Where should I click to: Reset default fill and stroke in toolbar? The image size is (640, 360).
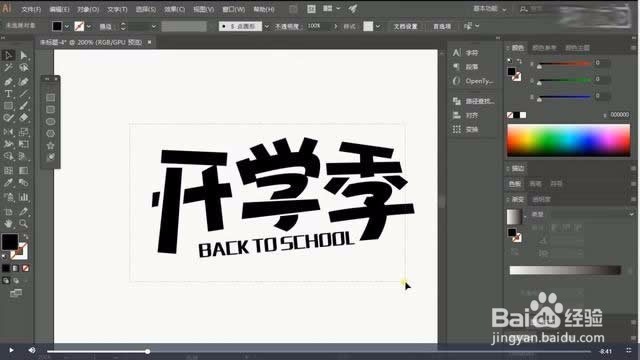pyautogui.click(x=4, y=257)
